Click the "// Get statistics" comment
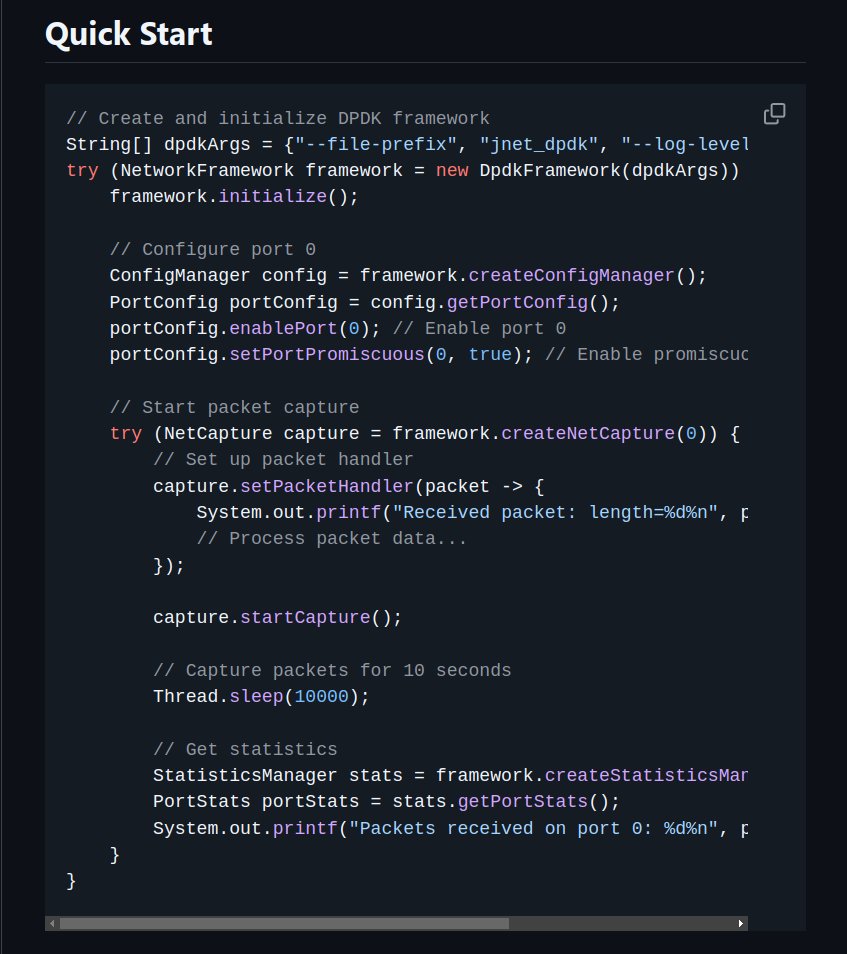Viewport: 847px width, 954px height. [245, 750]
